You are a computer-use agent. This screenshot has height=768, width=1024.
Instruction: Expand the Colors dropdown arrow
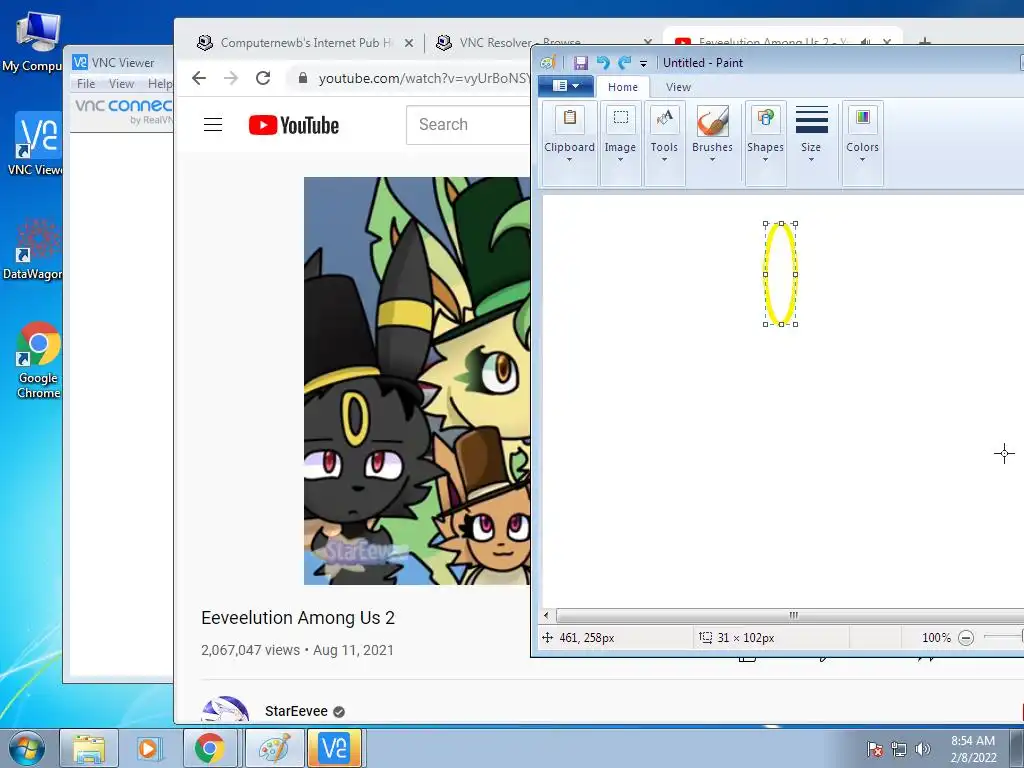coord(862,160)
